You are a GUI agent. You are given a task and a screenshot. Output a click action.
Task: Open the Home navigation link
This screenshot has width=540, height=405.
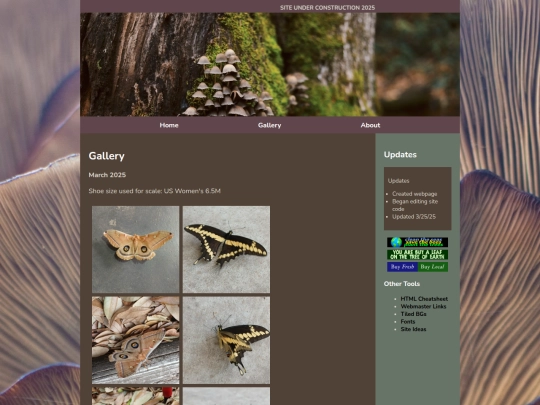point(169,125)
